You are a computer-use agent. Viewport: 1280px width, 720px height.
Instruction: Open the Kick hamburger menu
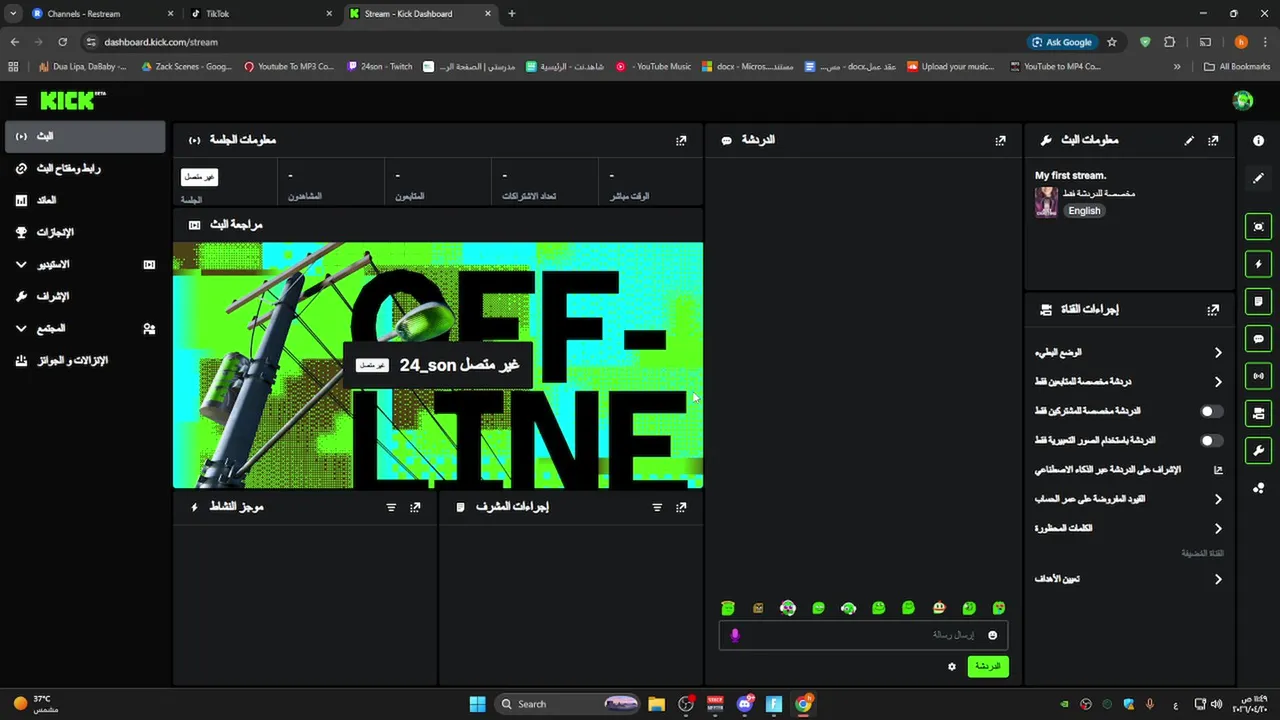pyautogui.click(x=21, y=101)
